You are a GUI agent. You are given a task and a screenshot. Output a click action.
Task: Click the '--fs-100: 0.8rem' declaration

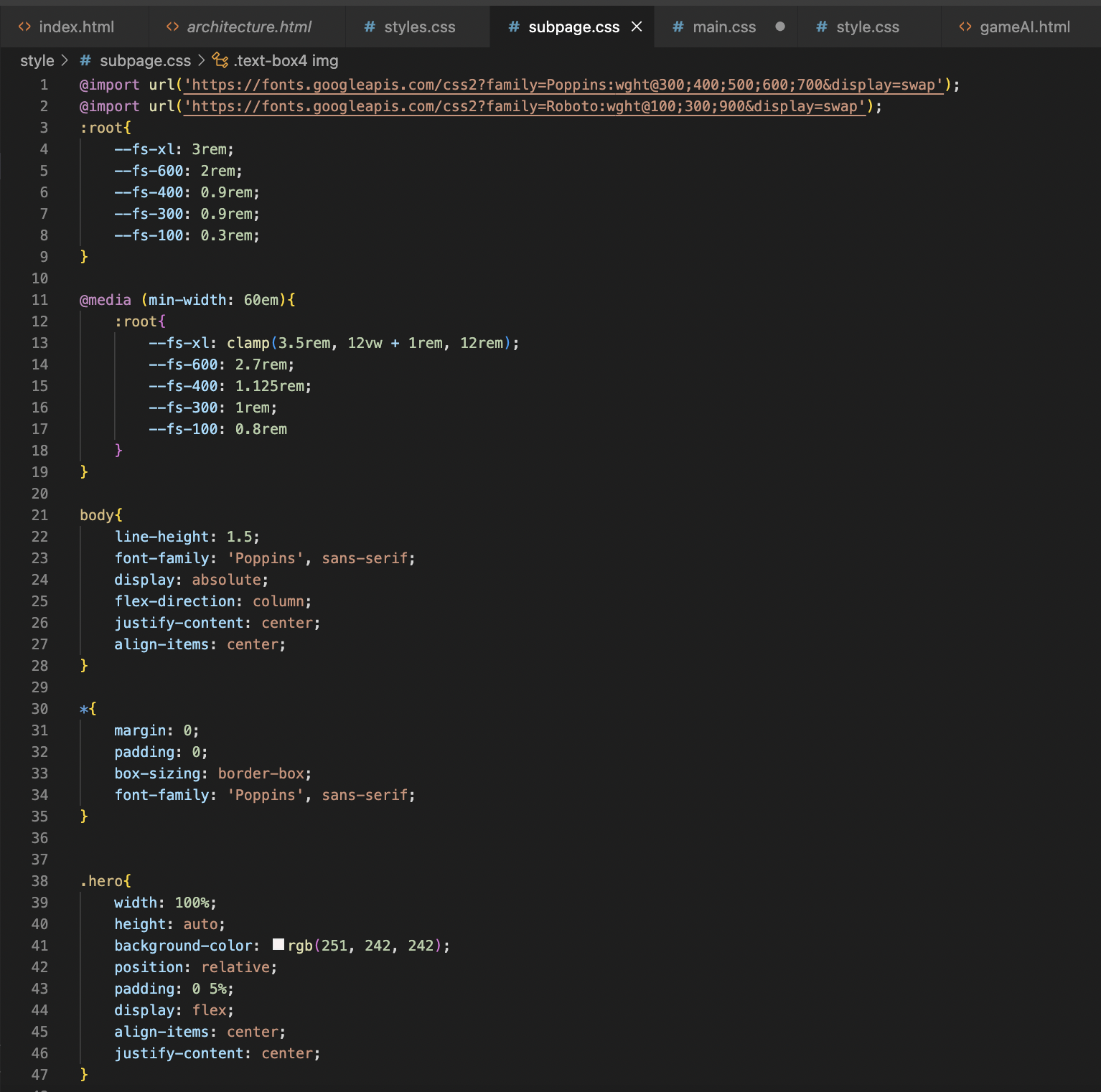pos(218,429)
